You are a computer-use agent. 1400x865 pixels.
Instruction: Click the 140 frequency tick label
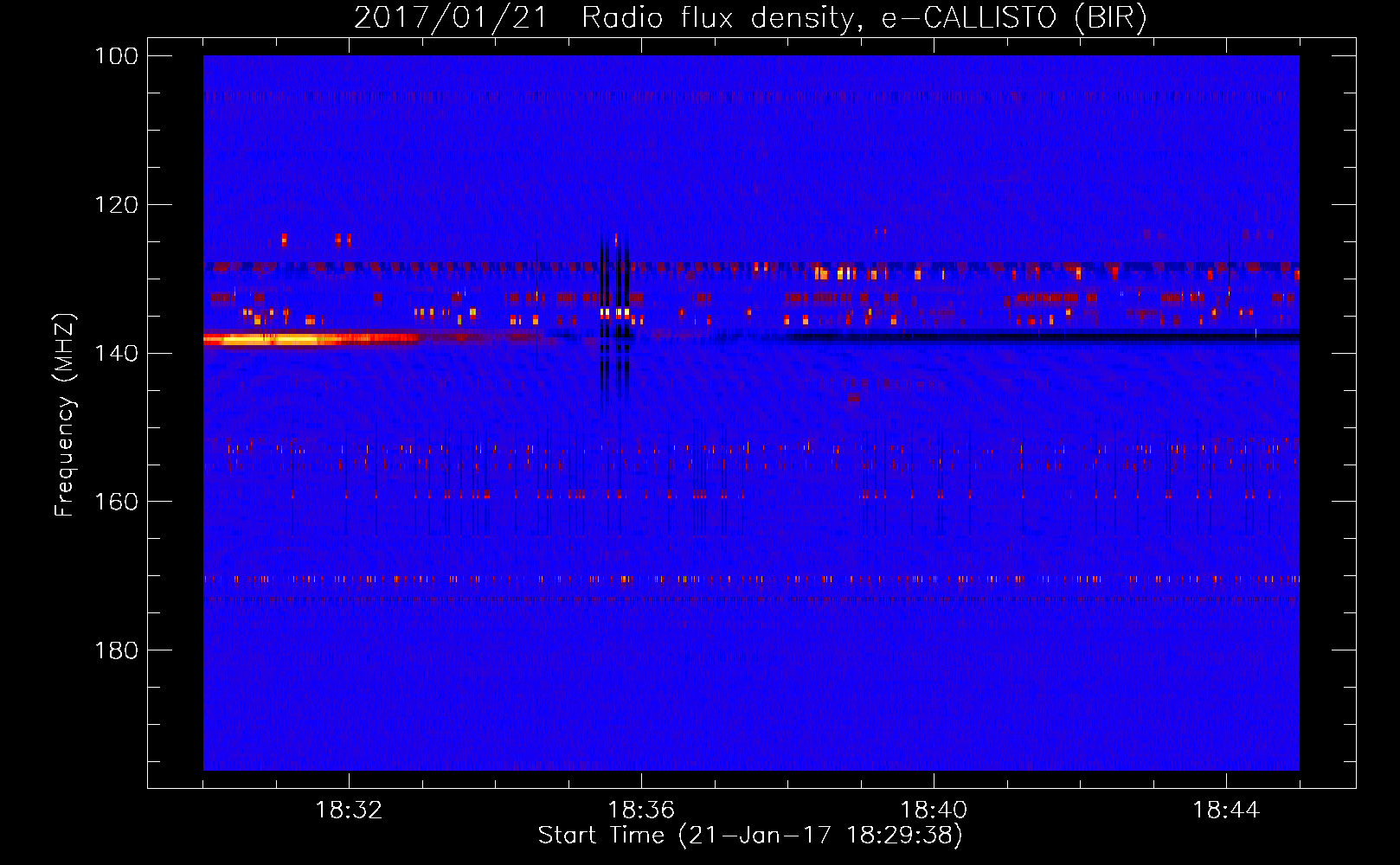click(x=117, y=353)
